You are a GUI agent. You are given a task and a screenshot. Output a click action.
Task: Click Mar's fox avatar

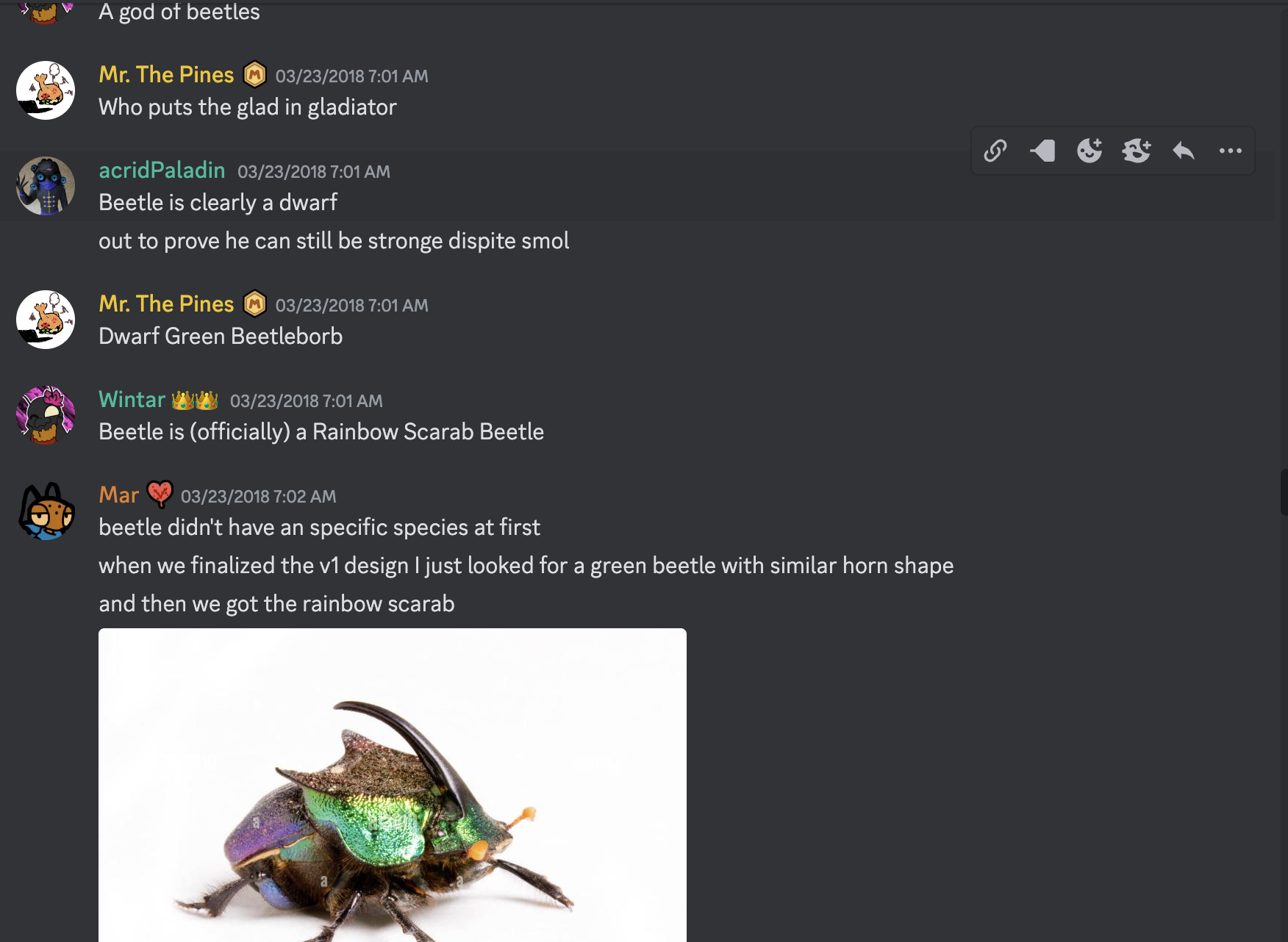pos(46,511)
